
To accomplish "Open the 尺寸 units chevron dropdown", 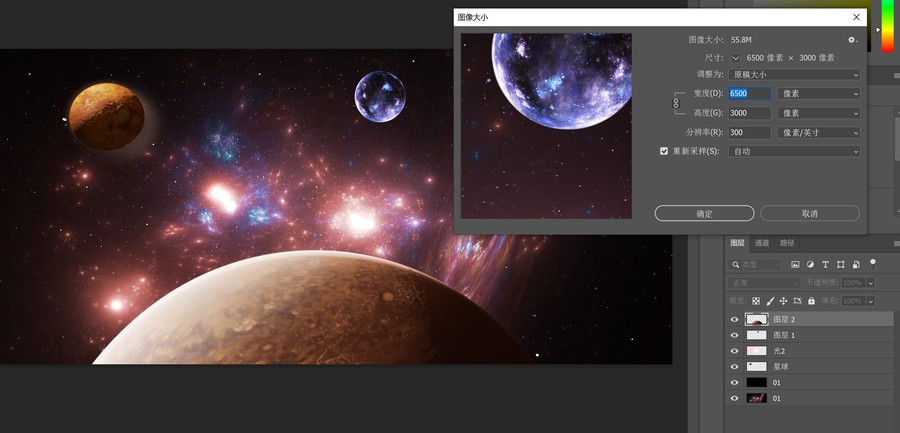I will point(736,58).
